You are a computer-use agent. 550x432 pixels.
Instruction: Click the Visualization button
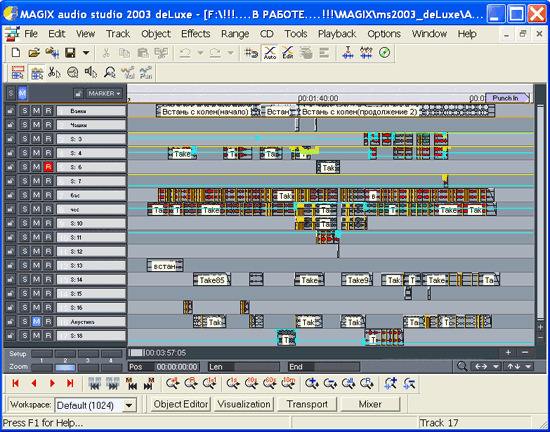coord(244,404)
